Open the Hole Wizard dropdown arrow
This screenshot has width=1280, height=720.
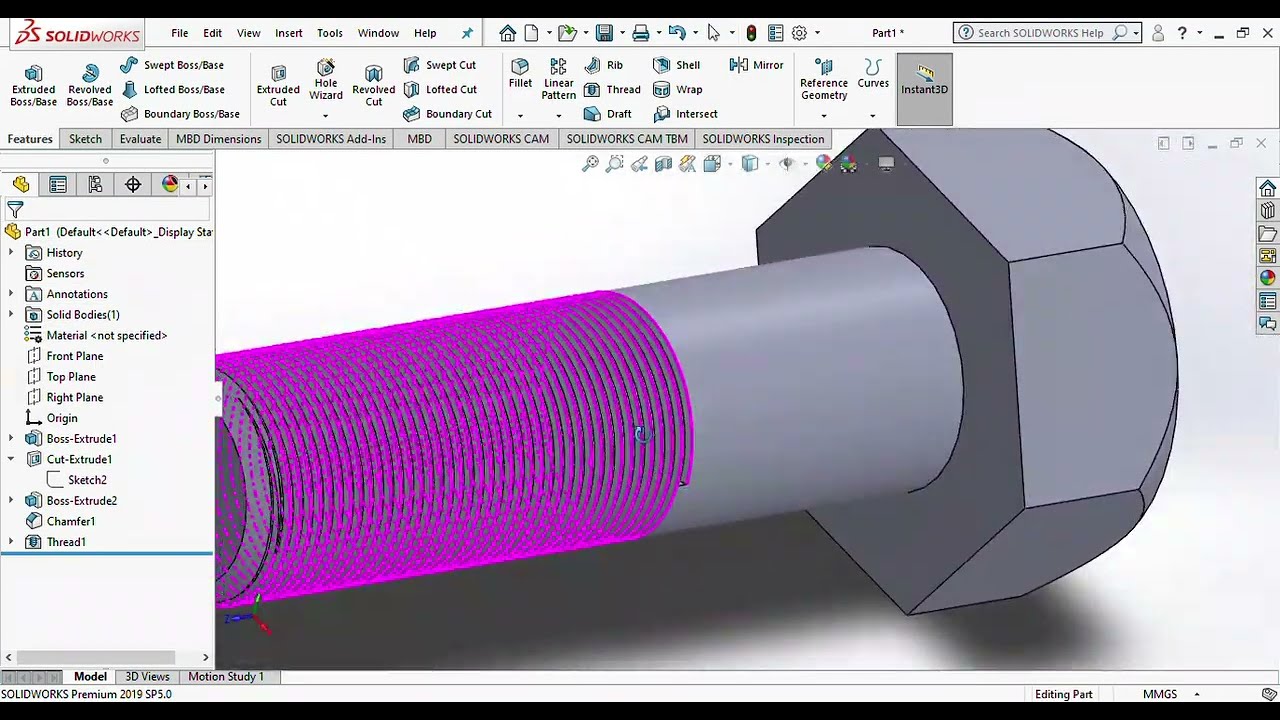pos(326,116)
